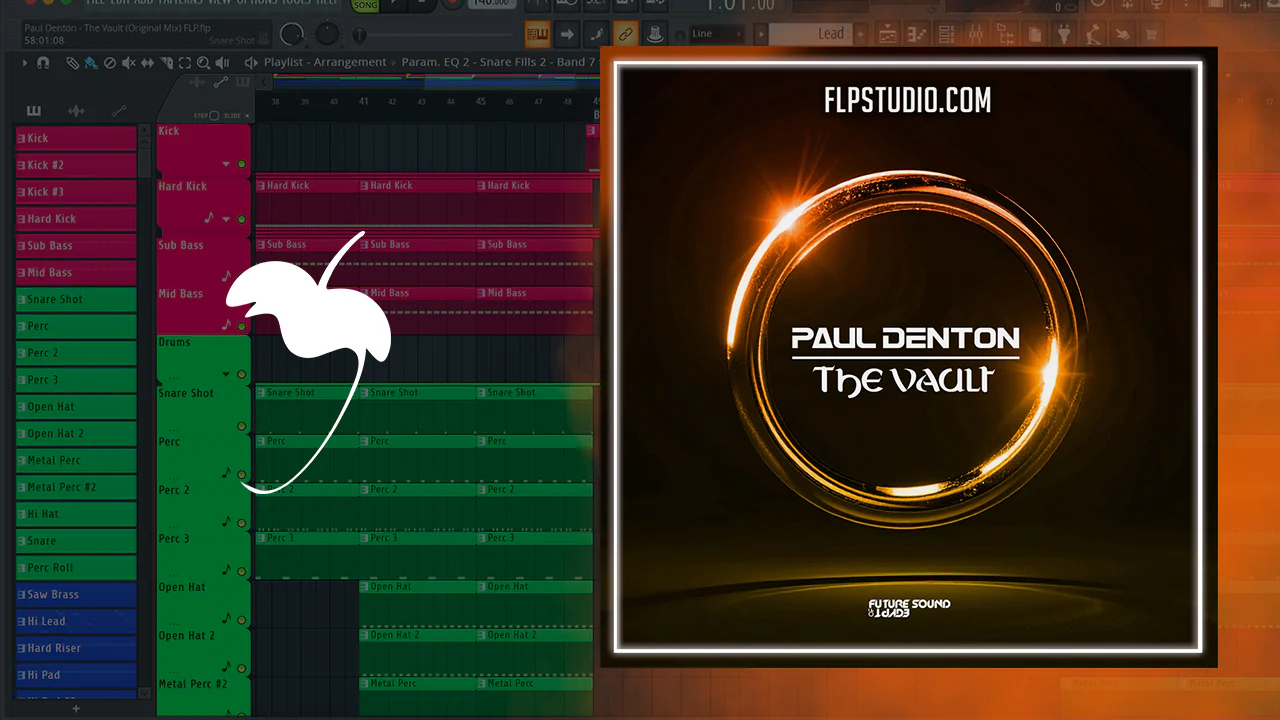Open the Line snap dropdown

718,34
